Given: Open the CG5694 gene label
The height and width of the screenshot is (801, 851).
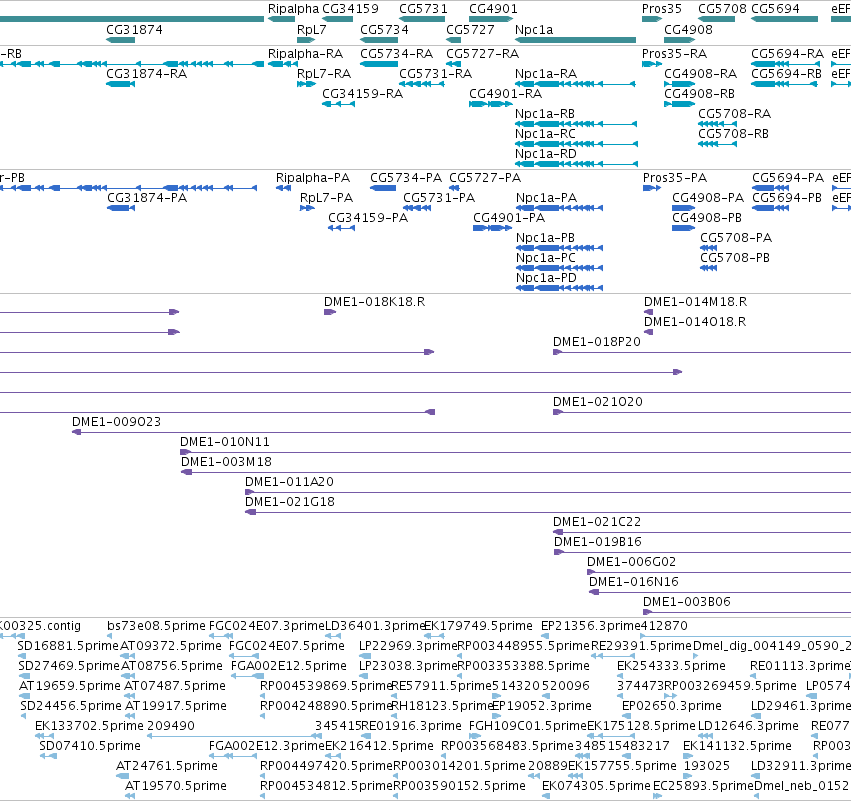Looking at the screenshot, I should [775, 9].
